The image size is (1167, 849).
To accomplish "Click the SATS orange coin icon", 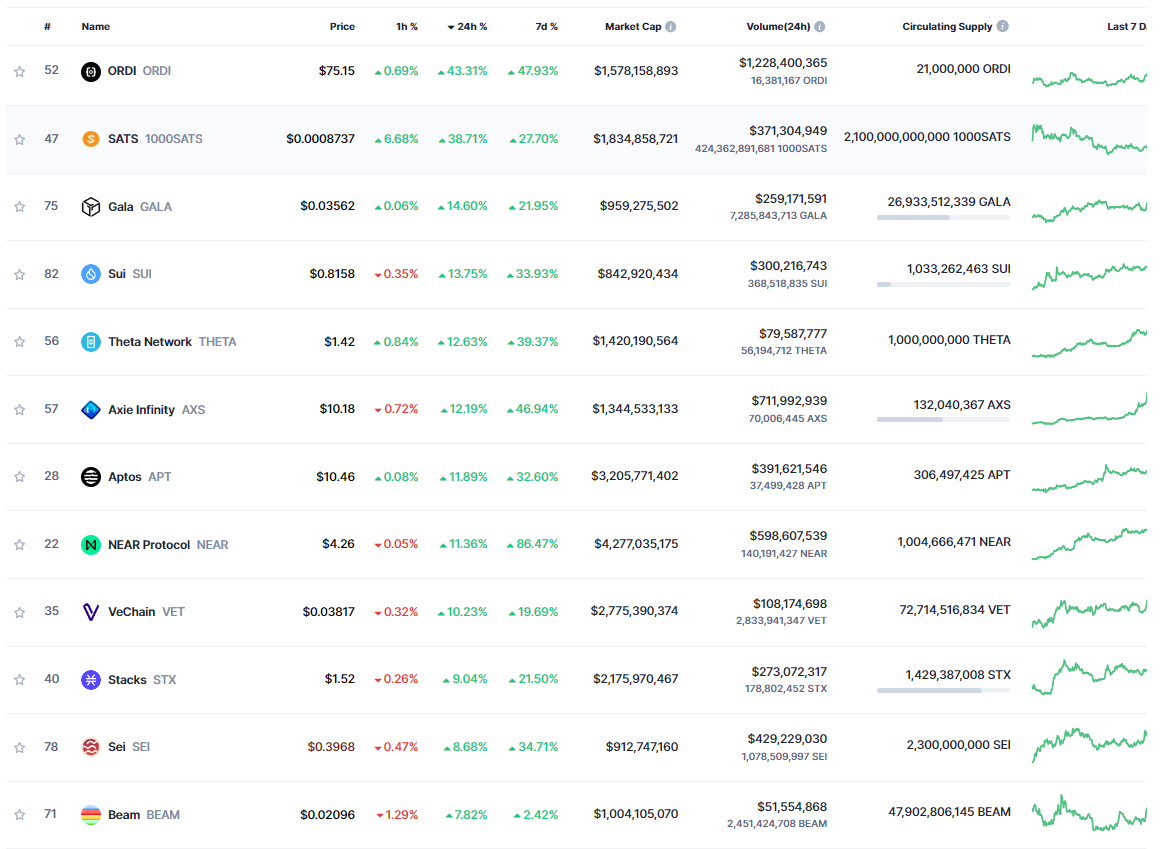I will [91, 139].
